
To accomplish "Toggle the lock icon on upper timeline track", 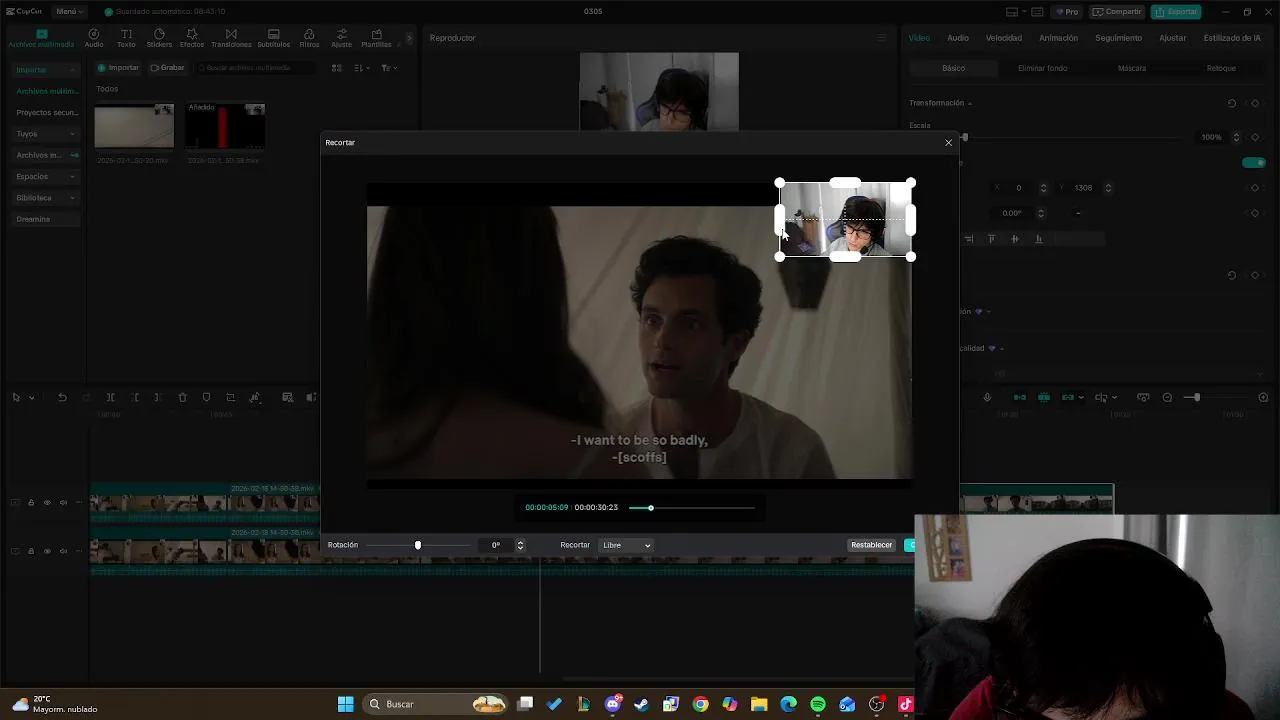I will click(31, 502).
